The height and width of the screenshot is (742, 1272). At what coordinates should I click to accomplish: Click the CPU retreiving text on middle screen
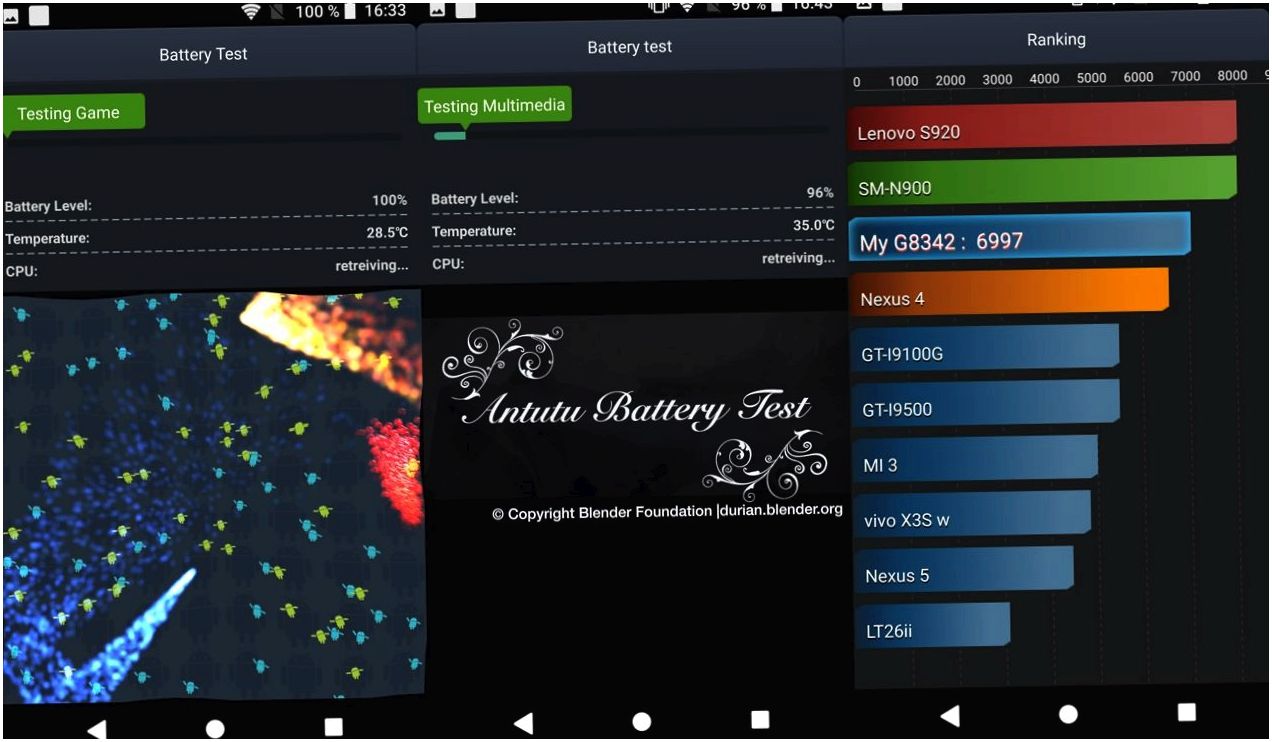798,258
